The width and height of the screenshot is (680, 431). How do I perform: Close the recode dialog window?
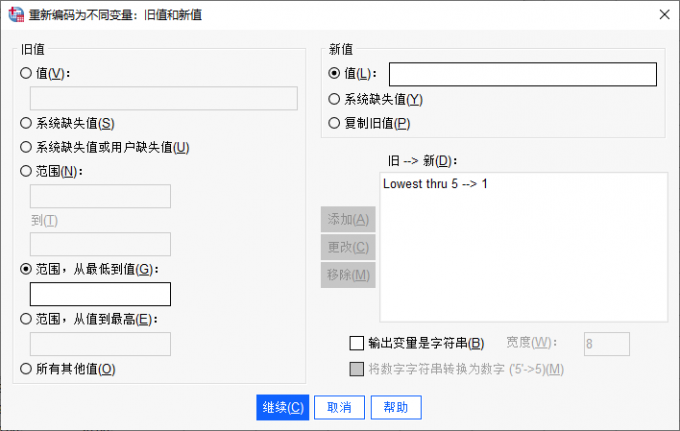point(664,15)
